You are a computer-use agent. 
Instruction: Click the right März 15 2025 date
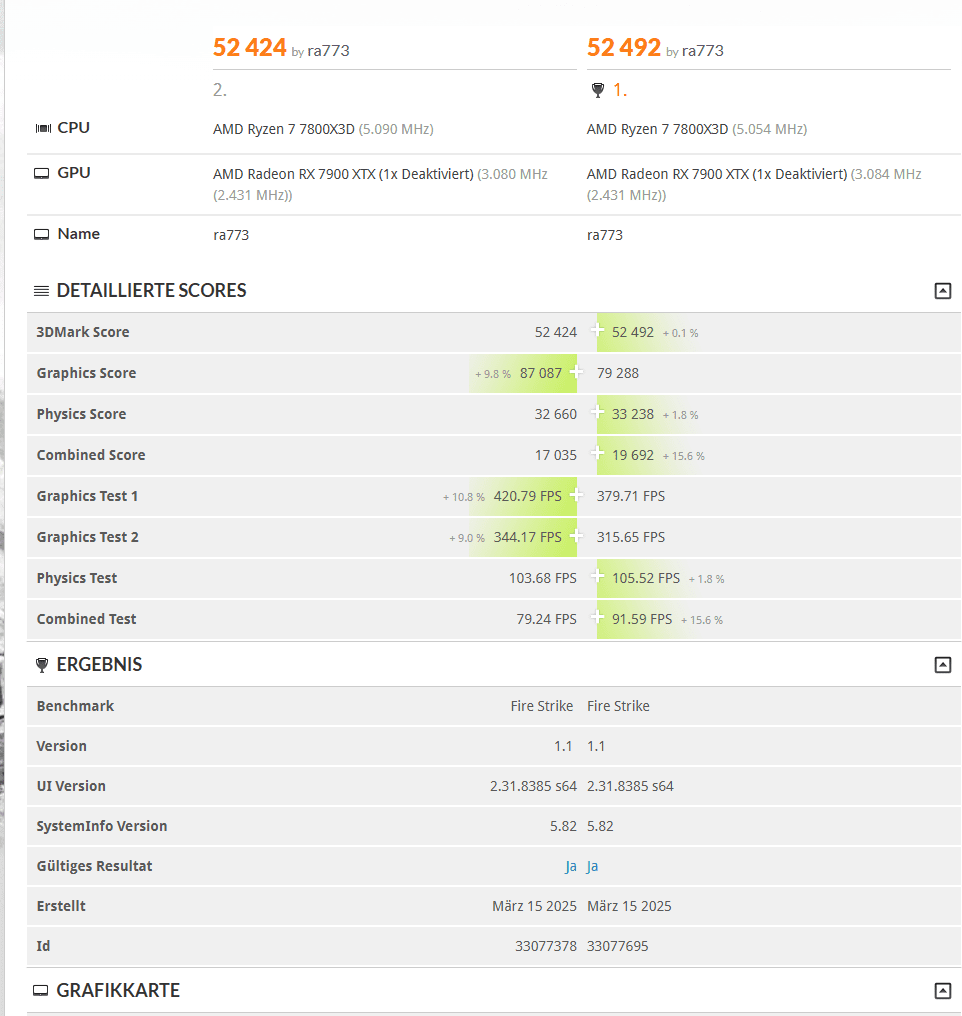point(630,906)
